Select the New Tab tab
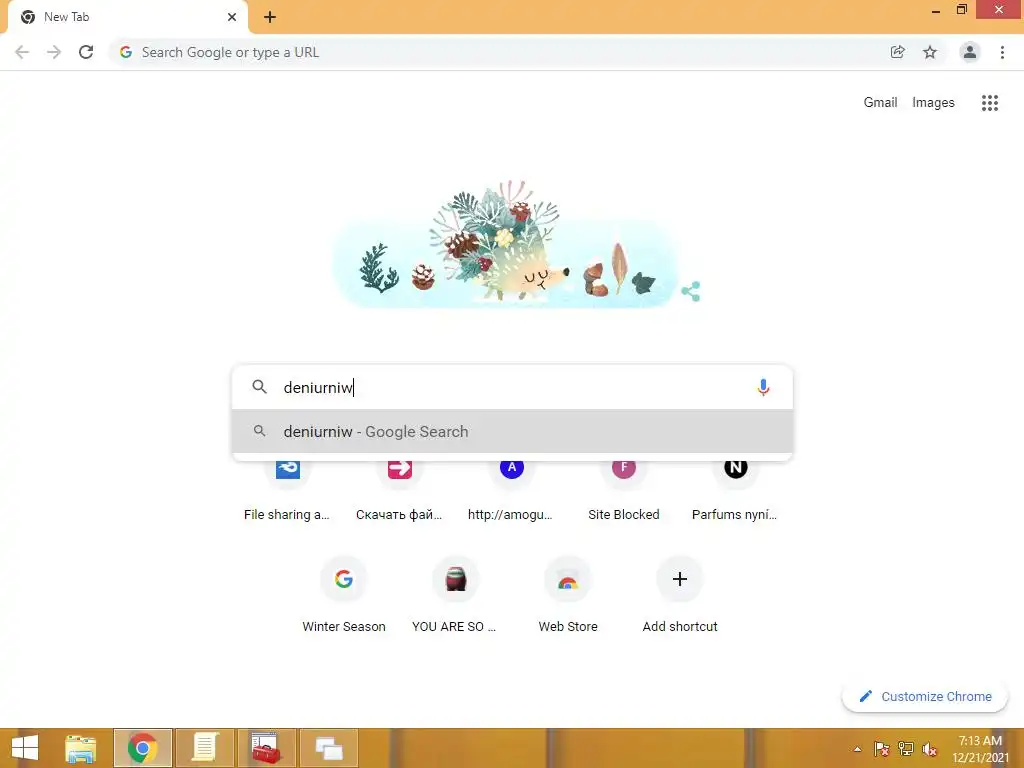 pos(127,17)
